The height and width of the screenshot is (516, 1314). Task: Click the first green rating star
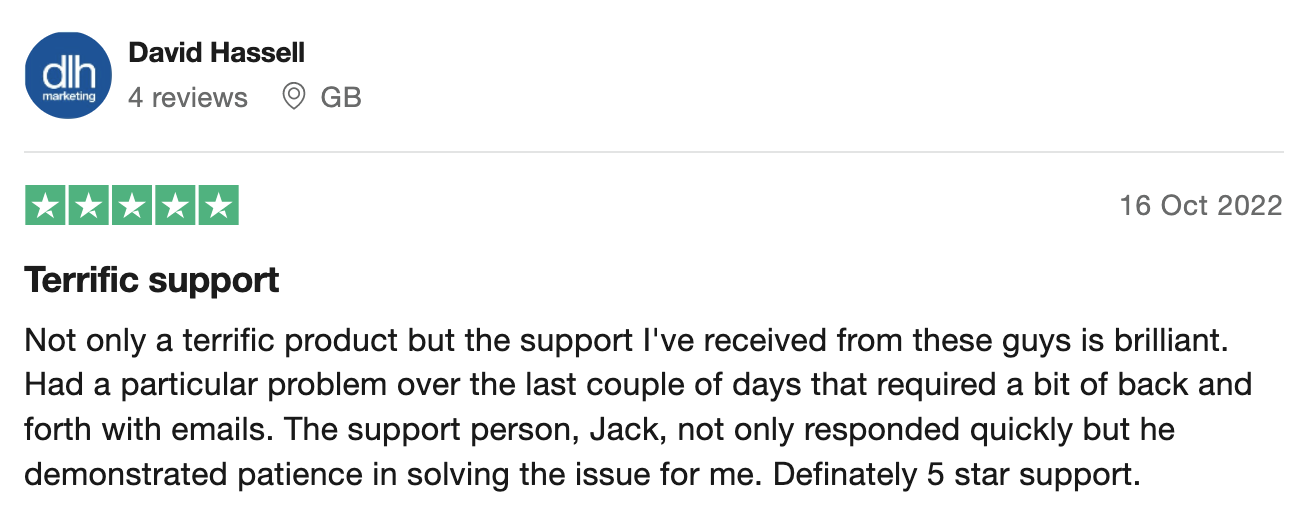[45, 206]
